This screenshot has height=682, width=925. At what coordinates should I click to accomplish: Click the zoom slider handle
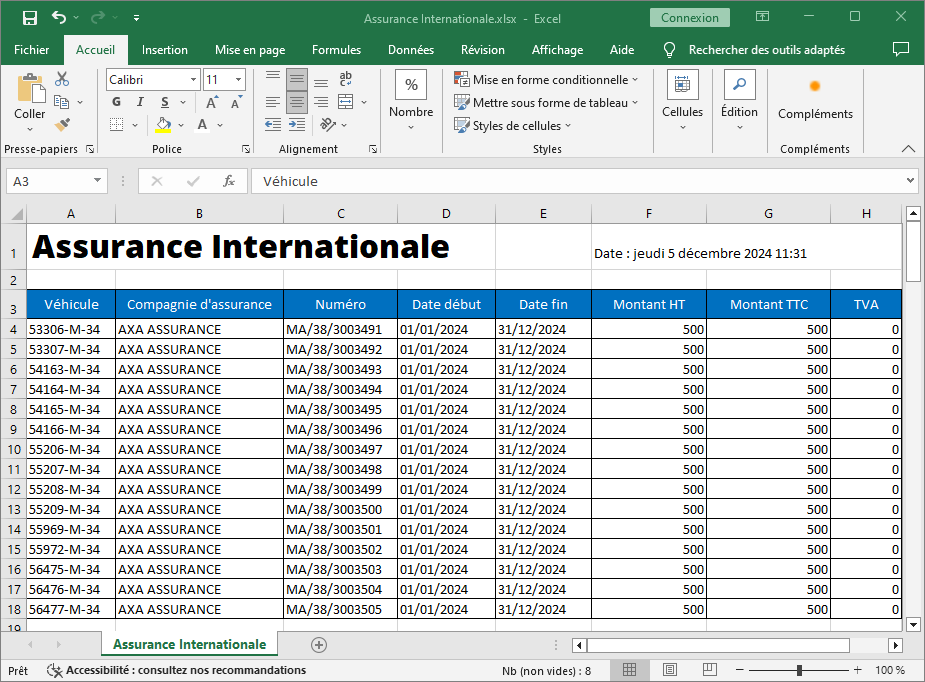799,670
